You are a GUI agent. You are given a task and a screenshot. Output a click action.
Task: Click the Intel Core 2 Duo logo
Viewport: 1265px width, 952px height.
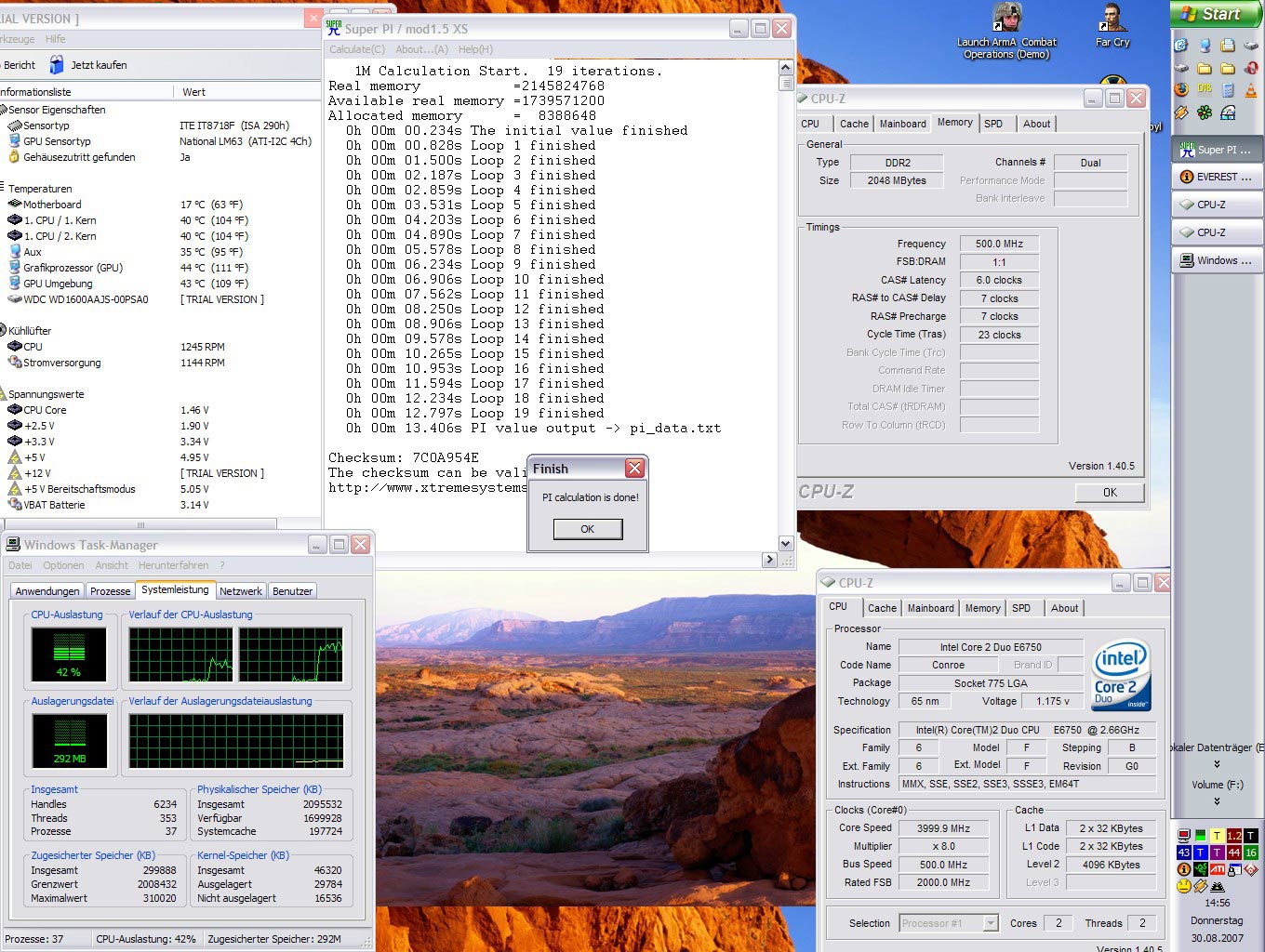point(1121,675)
